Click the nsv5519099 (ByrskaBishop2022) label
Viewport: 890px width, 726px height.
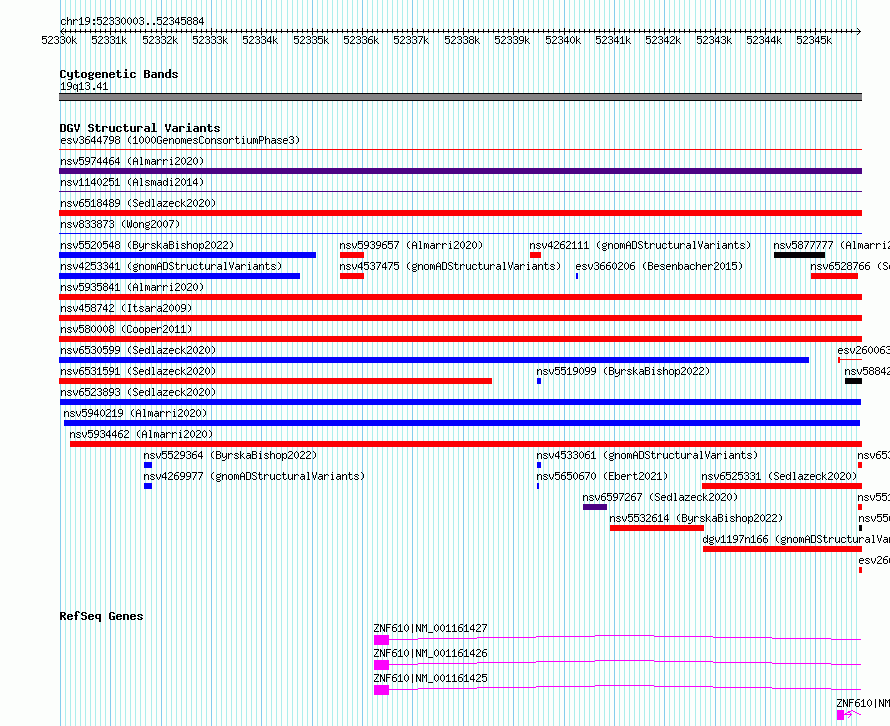[x=623, y=371]
